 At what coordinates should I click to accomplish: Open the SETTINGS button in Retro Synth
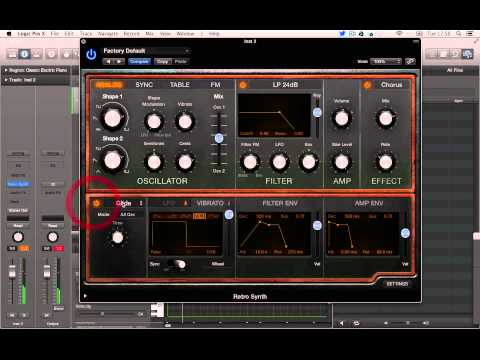point(397,284)
